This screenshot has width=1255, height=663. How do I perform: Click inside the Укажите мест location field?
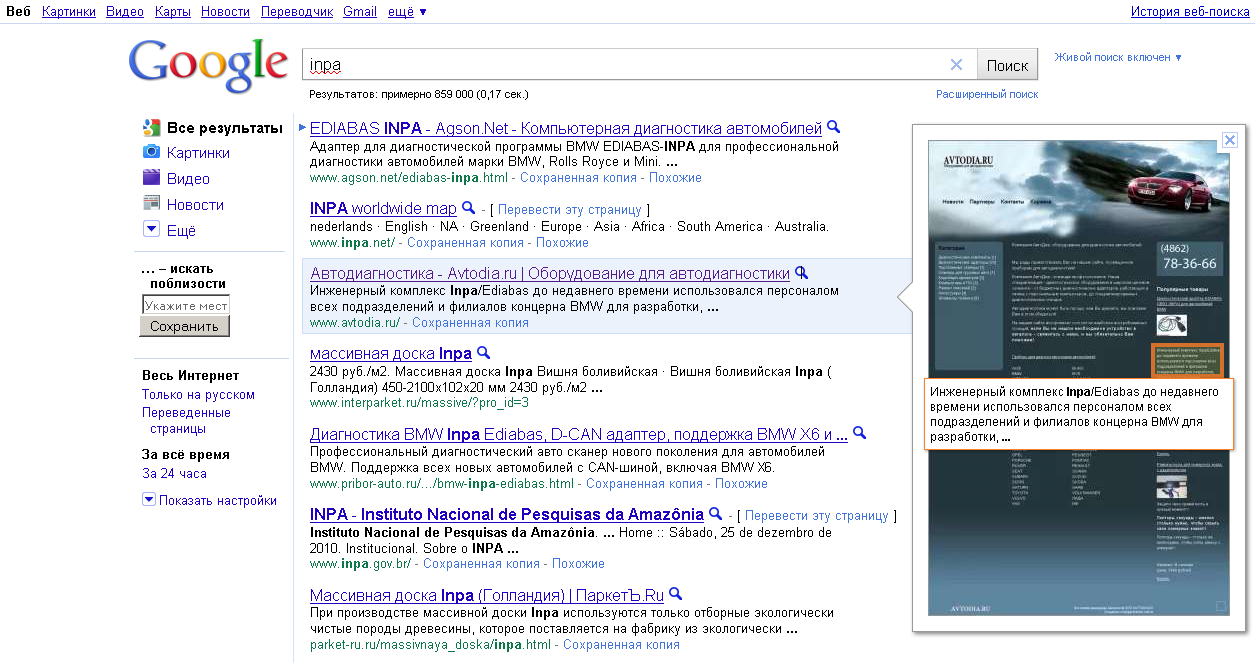pos(184,304)
